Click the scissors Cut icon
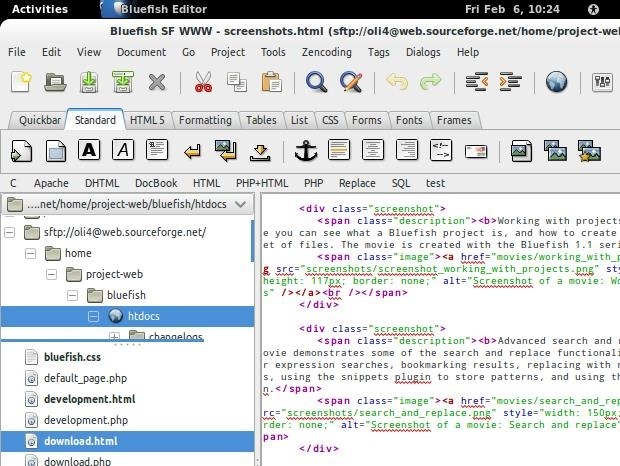Image resolution: width=620 pixels, height=466 pixels. 204,82
